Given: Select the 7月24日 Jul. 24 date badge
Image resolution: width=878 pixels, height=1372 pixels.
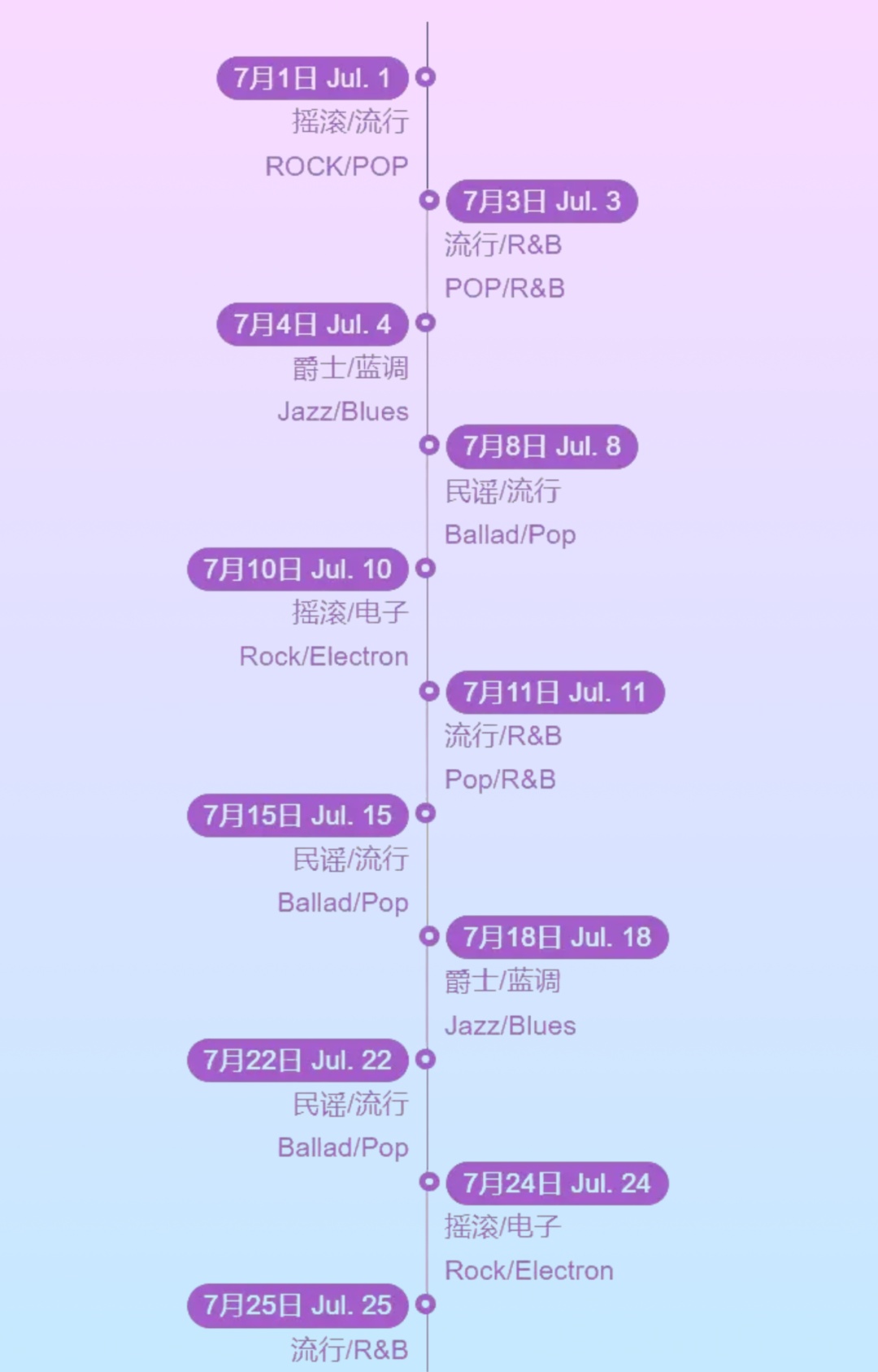Looking at the screenshot, I should (x=557, y=1183).
